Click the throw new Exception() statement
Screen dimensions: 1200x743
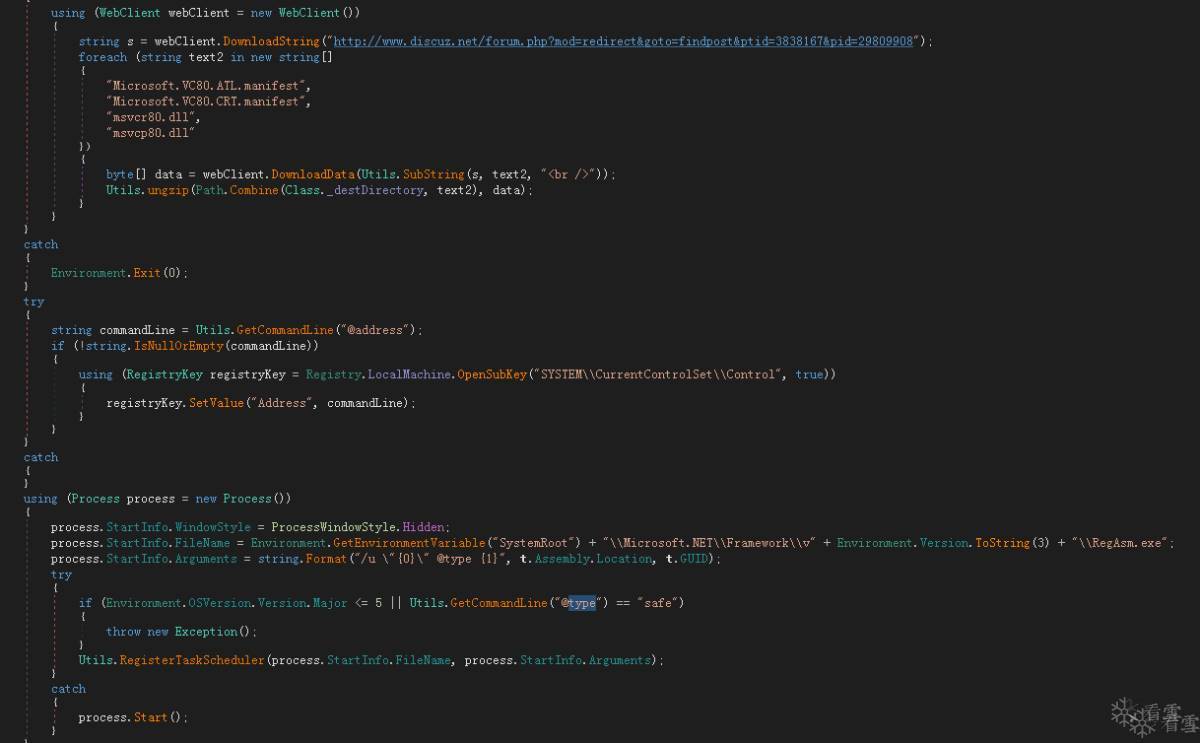(x=182, y=632)
